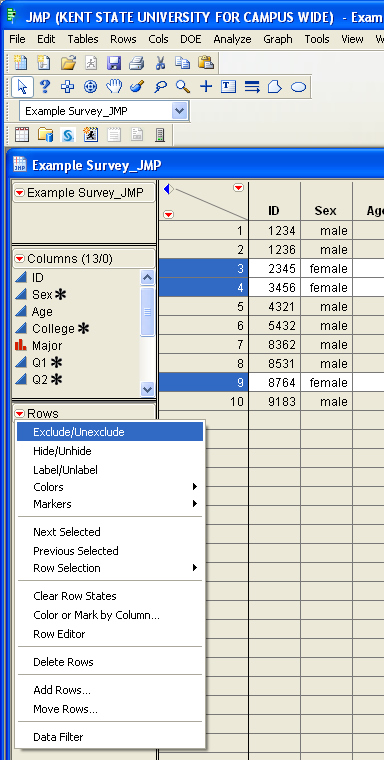This screenshot has width=384, height=760.
Task: Select the Line drawing tool
Action: tap(252, 87)
